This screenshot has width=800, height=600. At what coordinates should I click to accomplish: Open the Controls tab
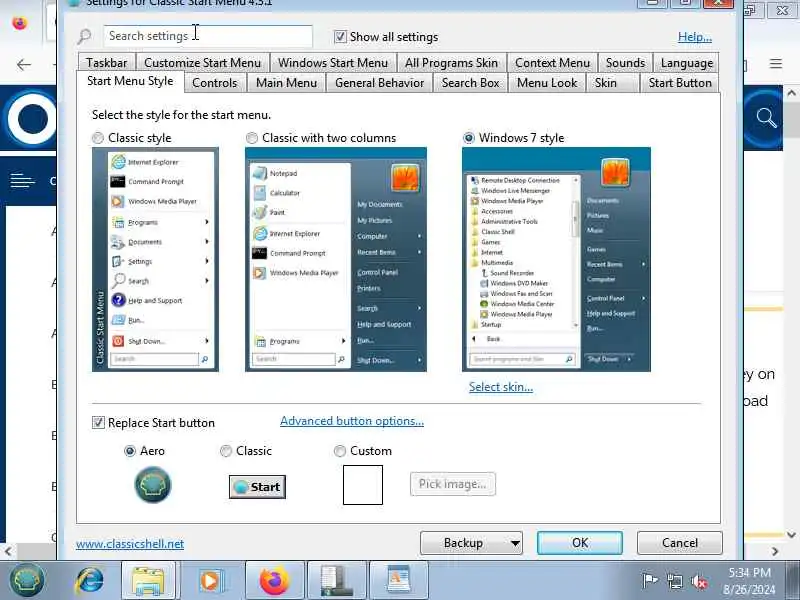click(x=214, y=83)
